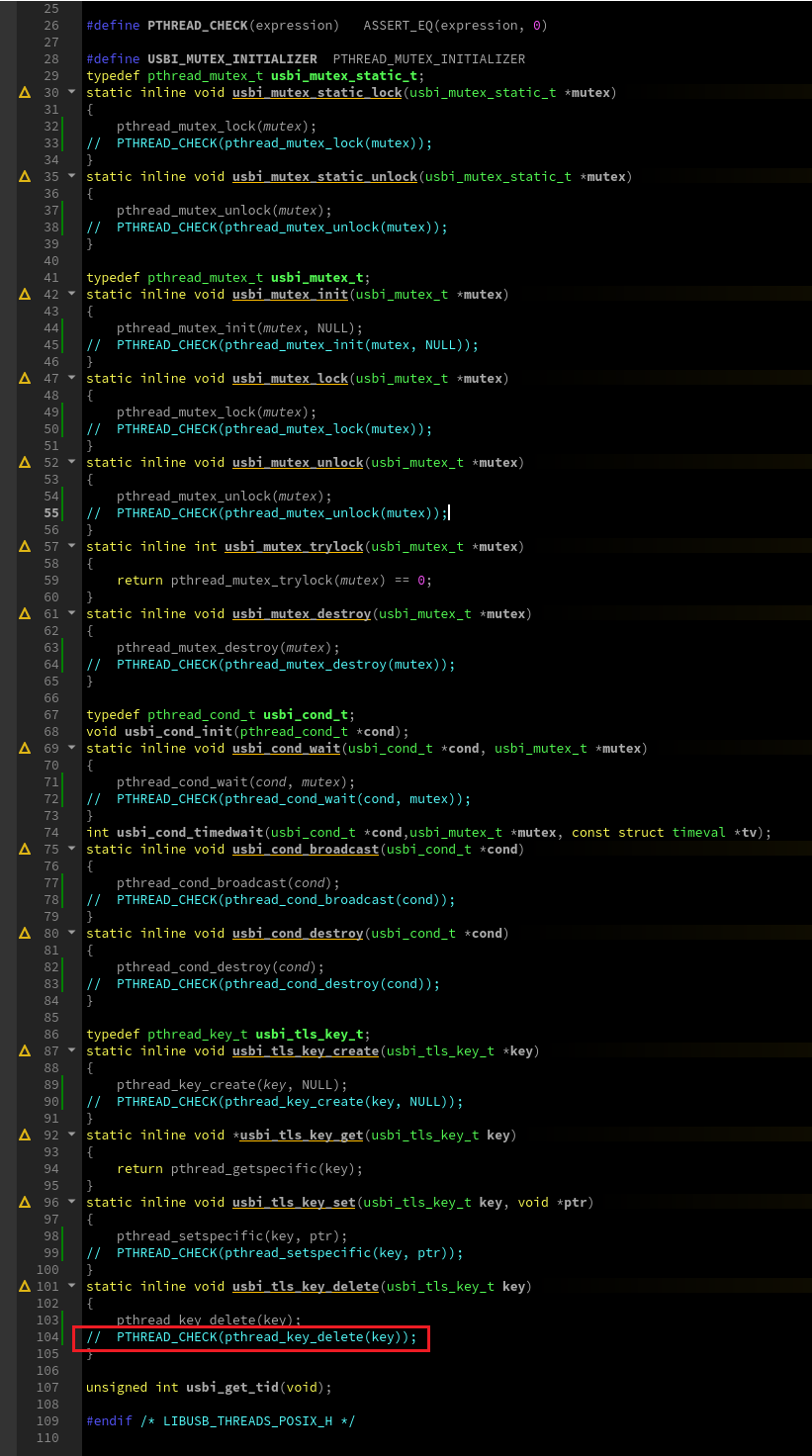This screenshot has width=812, height=1456.
Task: Click the warning icon on line 42
Action: 25,295
